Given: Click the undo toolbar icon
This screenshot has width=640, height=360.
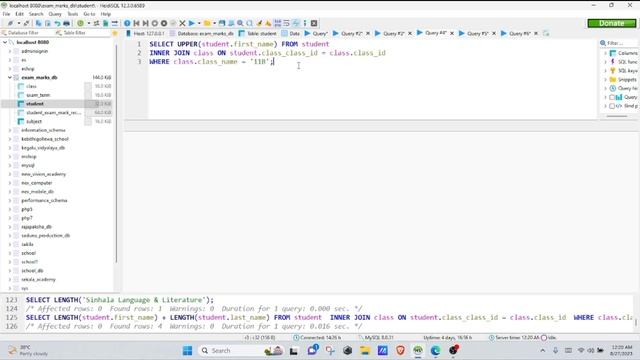Looking at the screenshot, I should click(x=57, y=23).
